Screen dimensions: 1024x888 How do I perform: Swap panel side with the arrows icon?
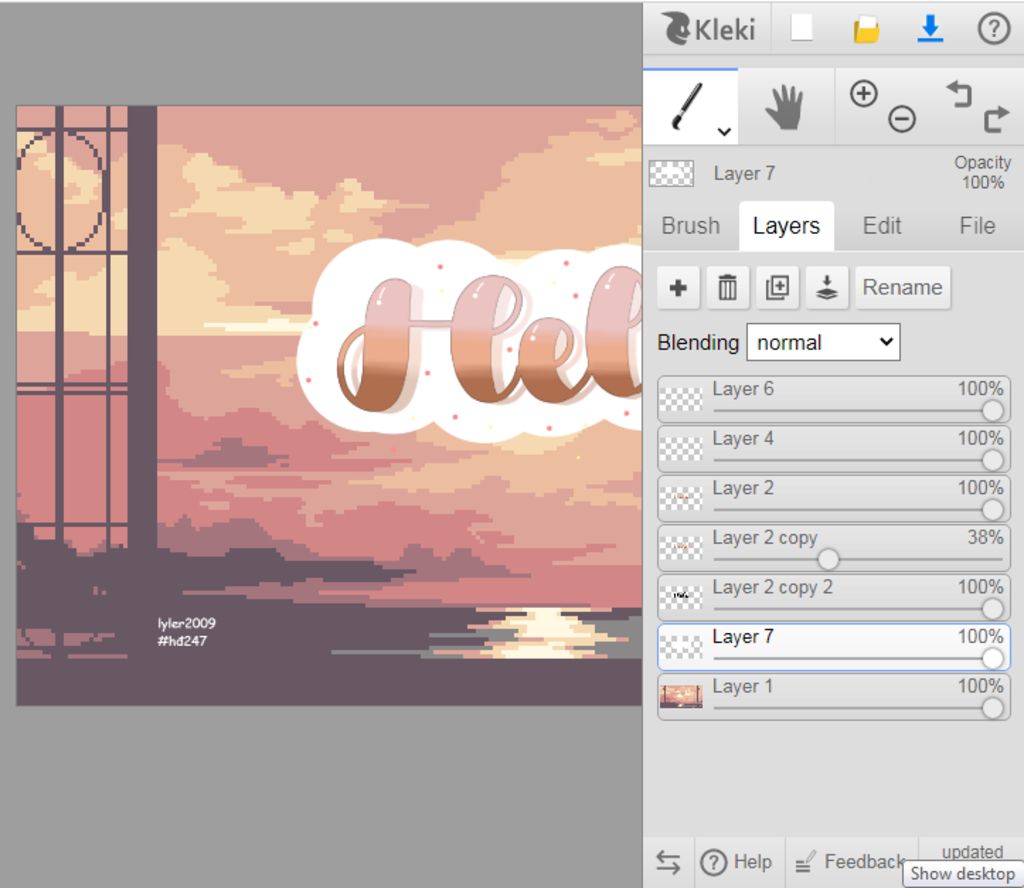pos(667,862)
